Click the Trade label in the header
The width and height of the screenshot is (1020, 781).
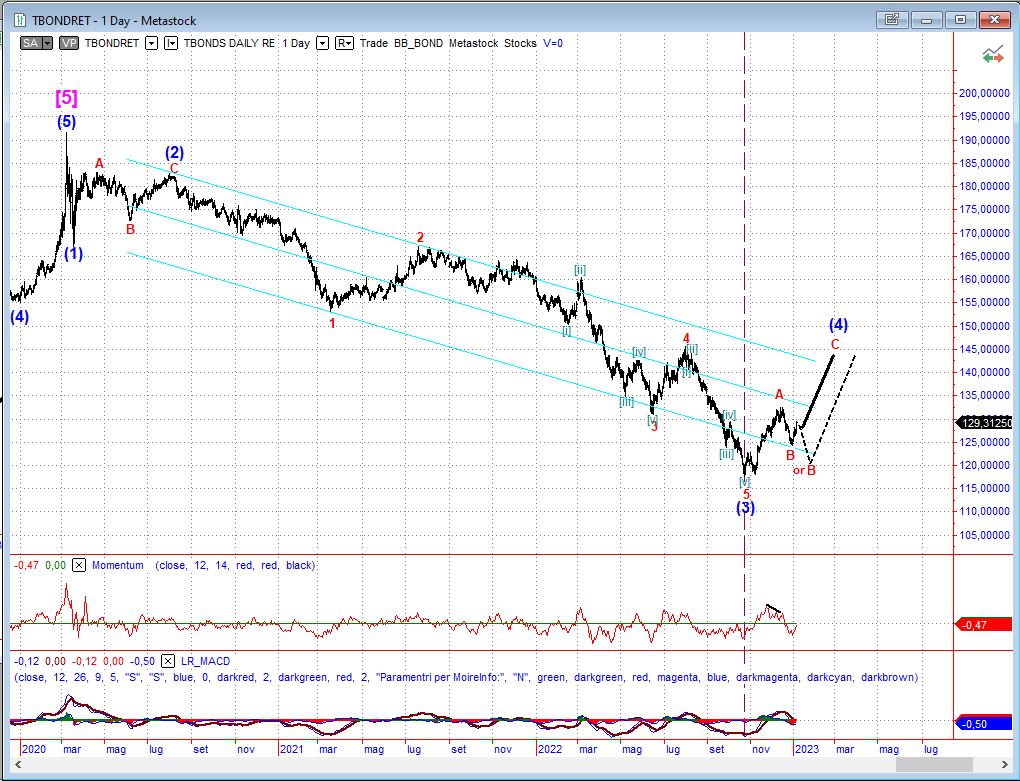373,43
